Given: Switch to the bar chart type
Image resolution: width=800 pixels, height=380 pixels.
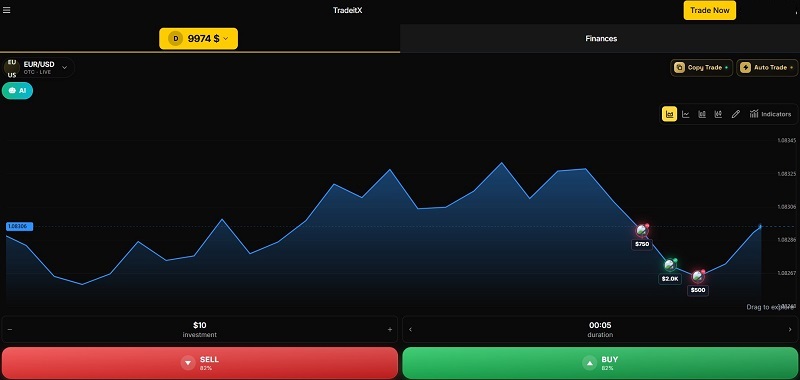Looking at the screenshot, I should (x=702, y=114).
